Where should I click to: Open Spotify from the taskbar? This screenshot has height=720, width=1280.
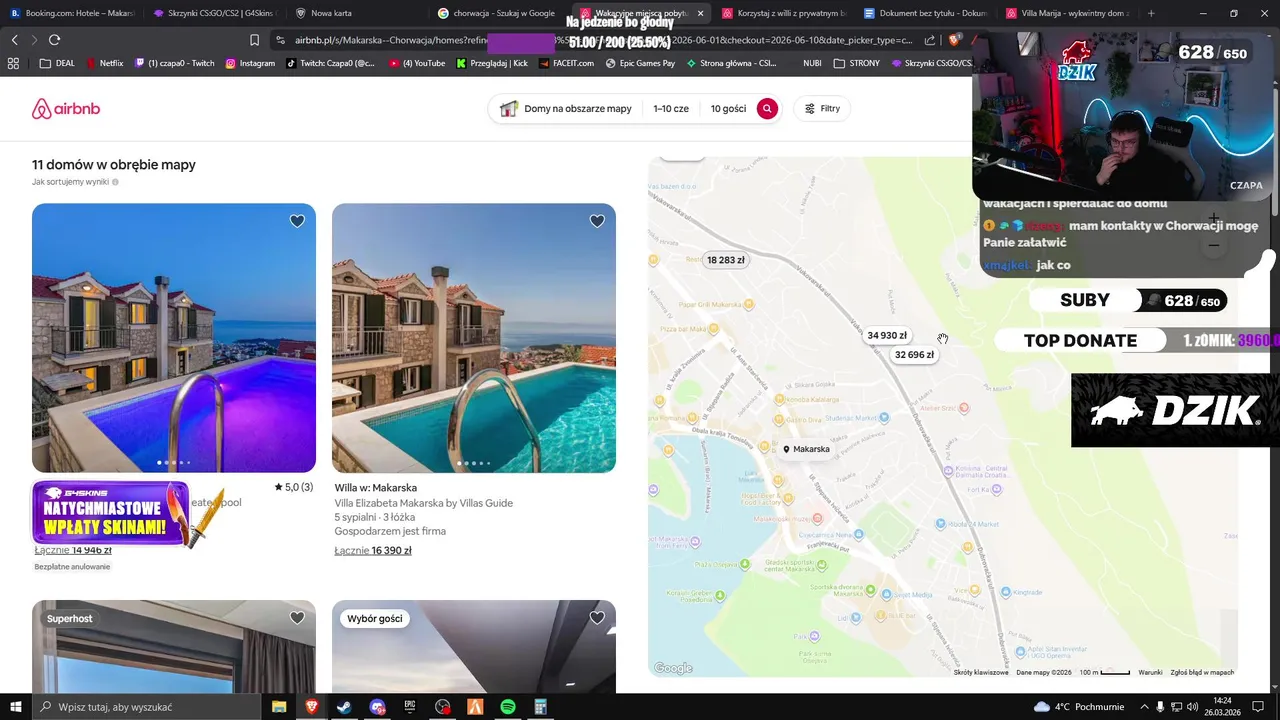pyautogui.click(x=508, y=707)
